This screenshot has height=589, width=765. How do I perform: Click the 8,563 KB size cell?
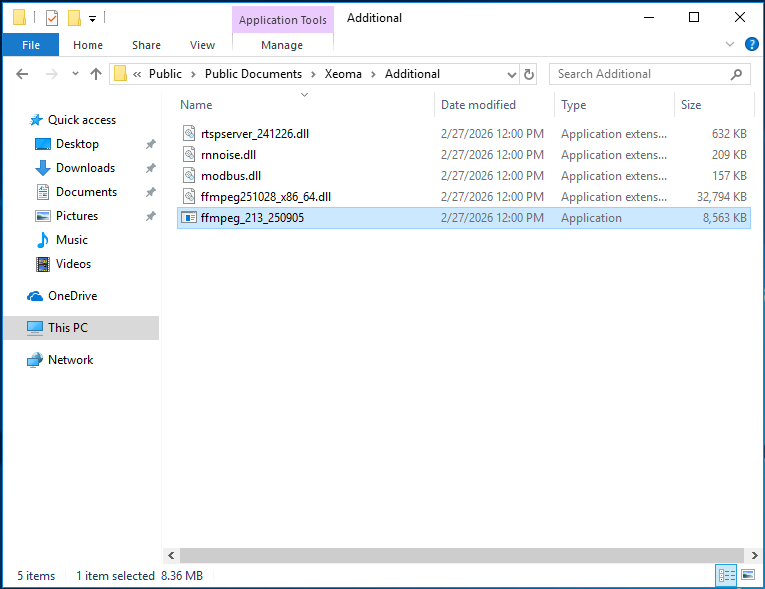pyautogui.click(x=725, y=218)
